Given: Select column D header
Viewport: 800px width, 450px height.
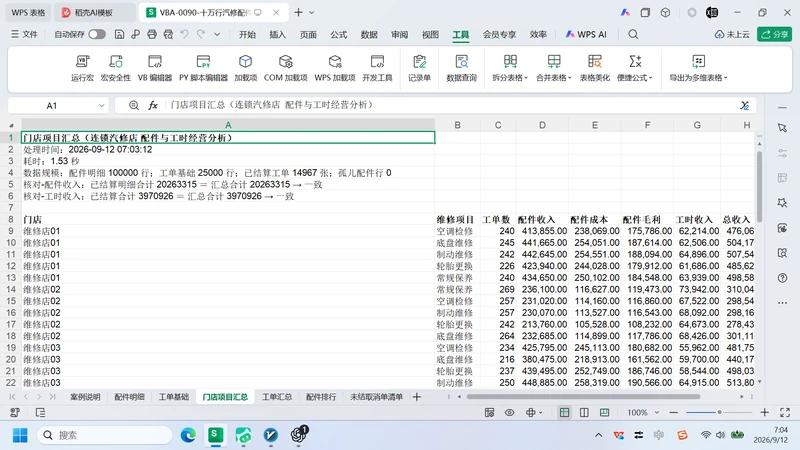Looking at the screenshot, I should click(x=542, y=125).
